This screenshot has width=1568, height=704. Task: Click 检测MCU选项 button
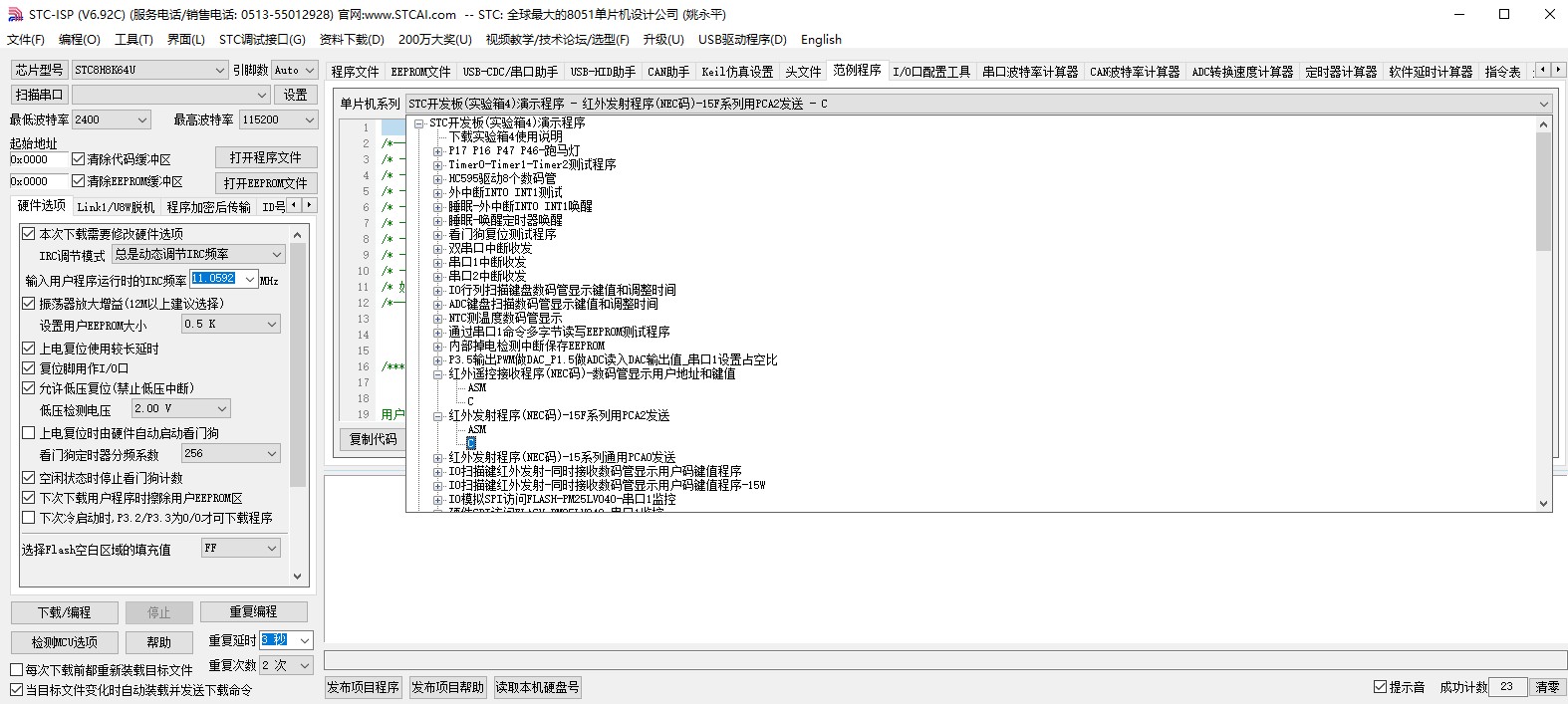coord(65,642)
